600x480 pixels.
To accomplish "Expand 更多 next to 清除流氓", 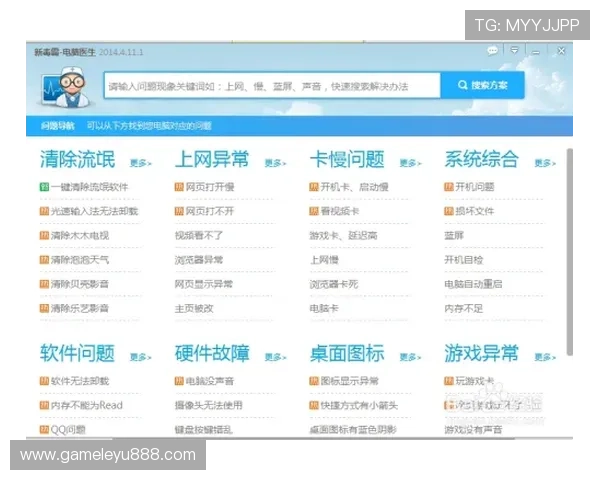I will [140, 163].
